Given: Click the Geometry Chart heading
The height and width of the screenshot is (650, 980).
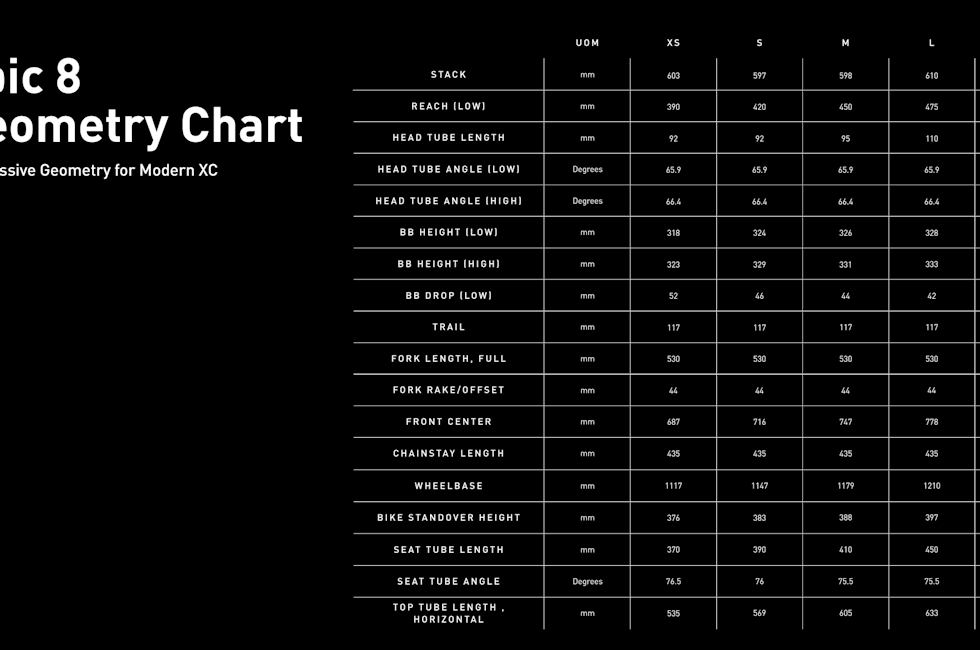Looking at the screenshot, I should pos(150,126).
